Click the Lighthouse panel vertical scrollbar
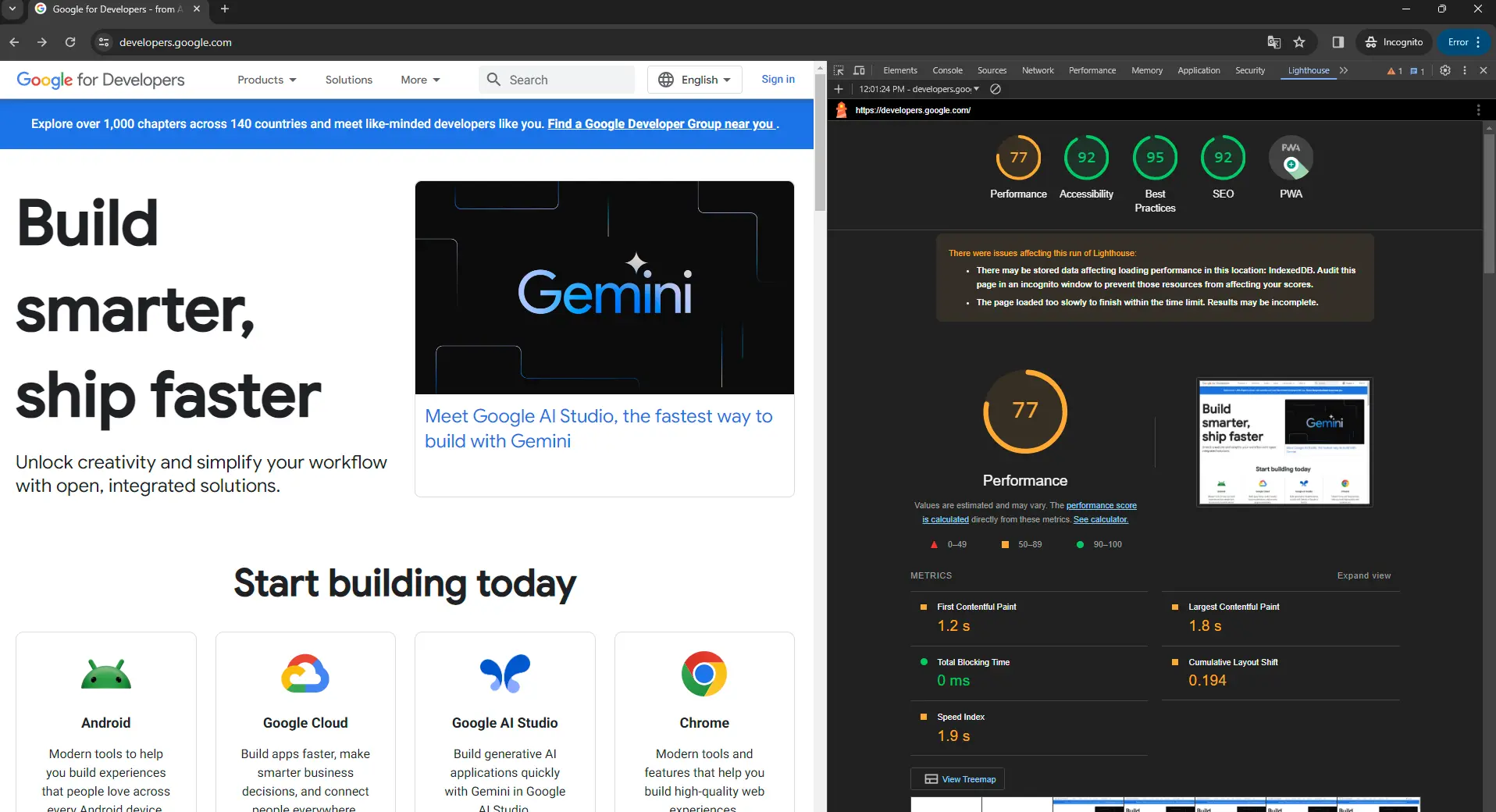This screenshot has height=812, width=1496. click(x=1489, y=203)
